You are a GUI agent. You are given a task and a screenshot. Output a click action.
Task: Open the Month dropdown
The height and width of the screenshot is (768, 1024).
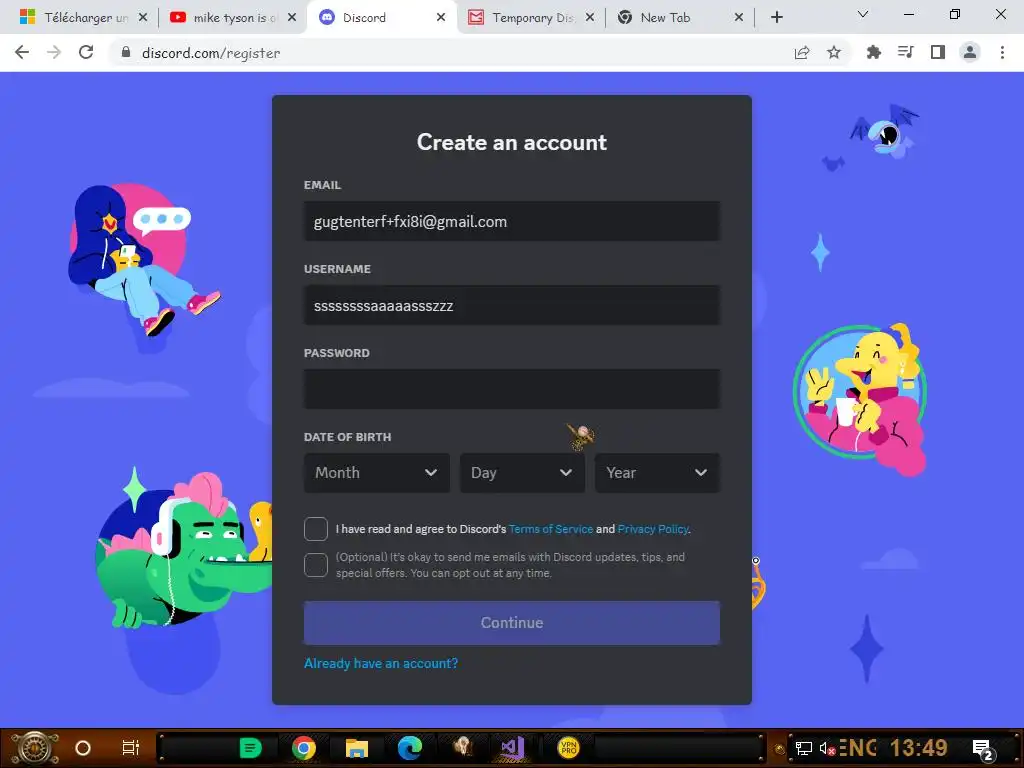pos(377,473)
